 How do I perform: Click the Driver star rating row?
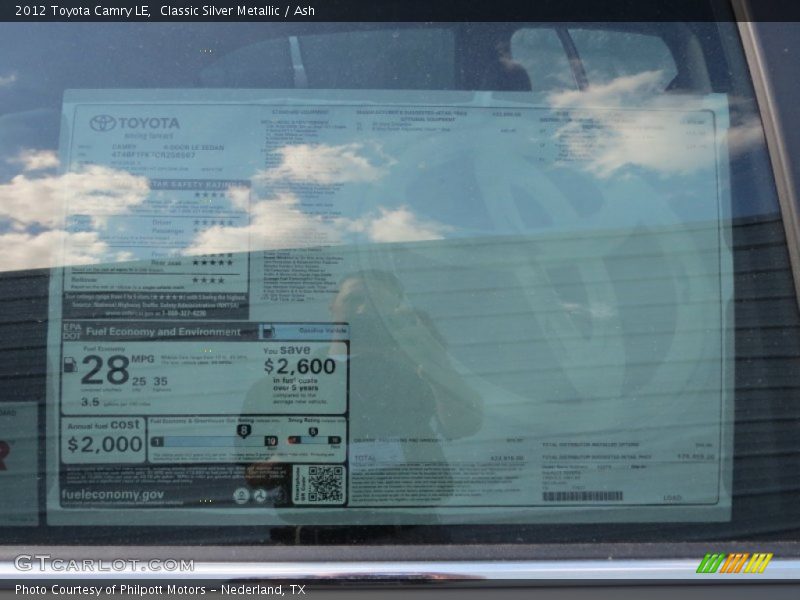point(193,223)
